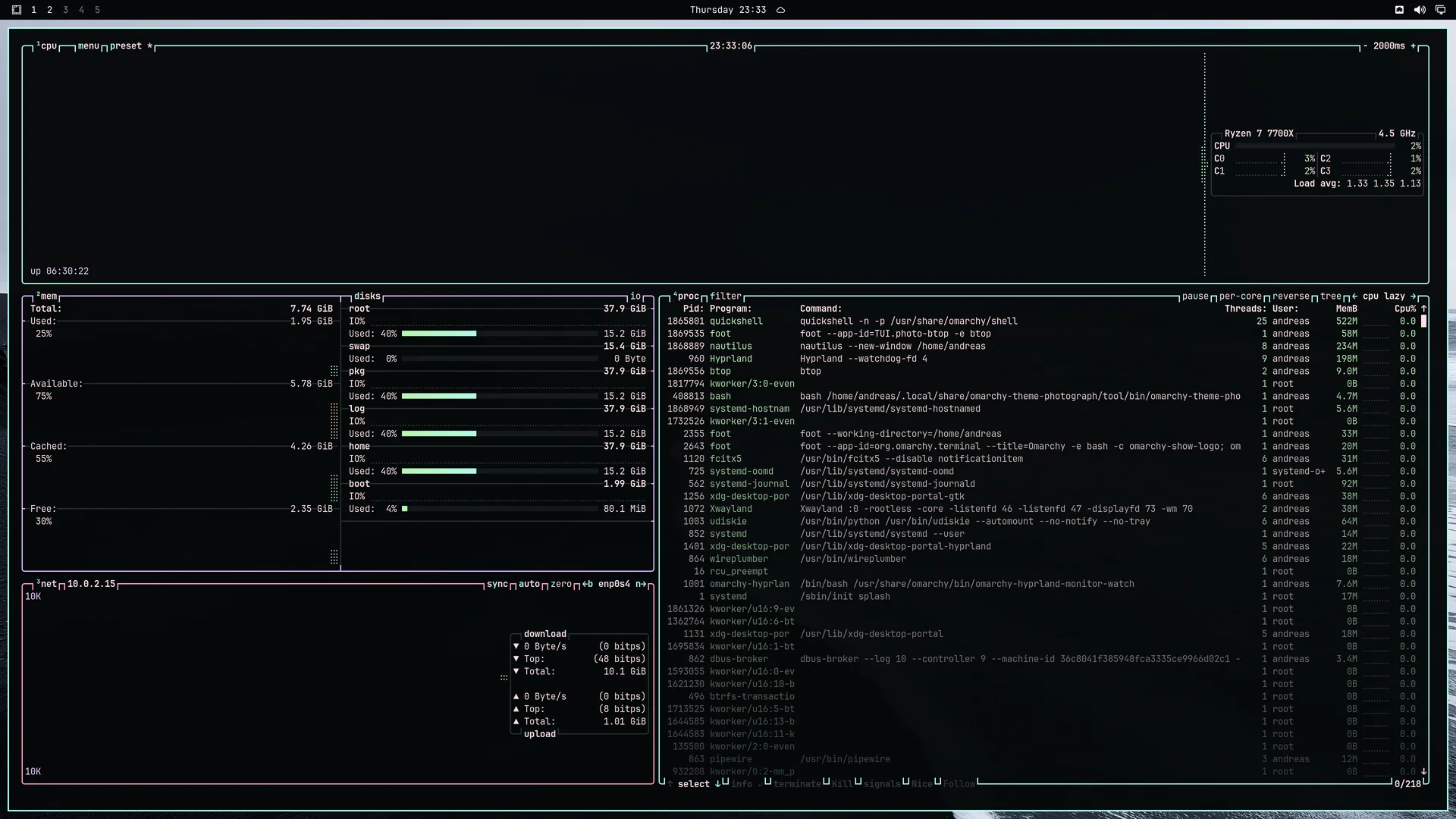This screenshot has height=819, width=1456.
Task: Select next network interface with n arrow
Action: 641,584
